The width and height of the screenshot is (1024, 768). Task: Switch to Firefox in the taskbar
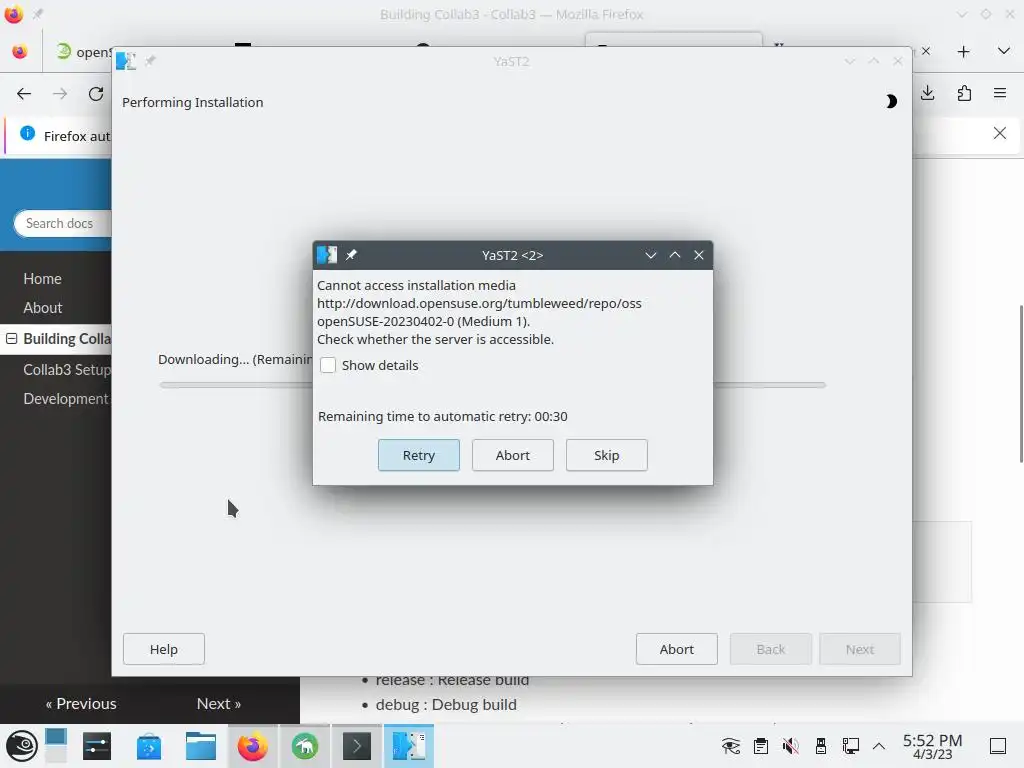coord(253,746)
